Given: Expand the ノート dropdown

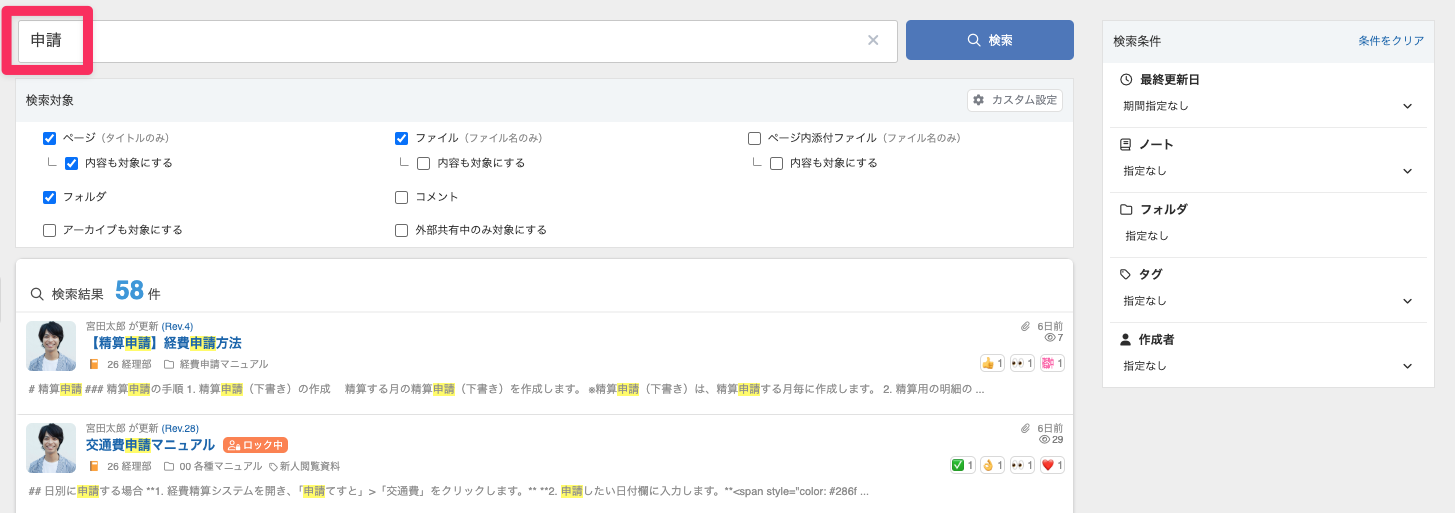Looking at the screenshot, I should pyautogui.click(x=1268, y=171).
